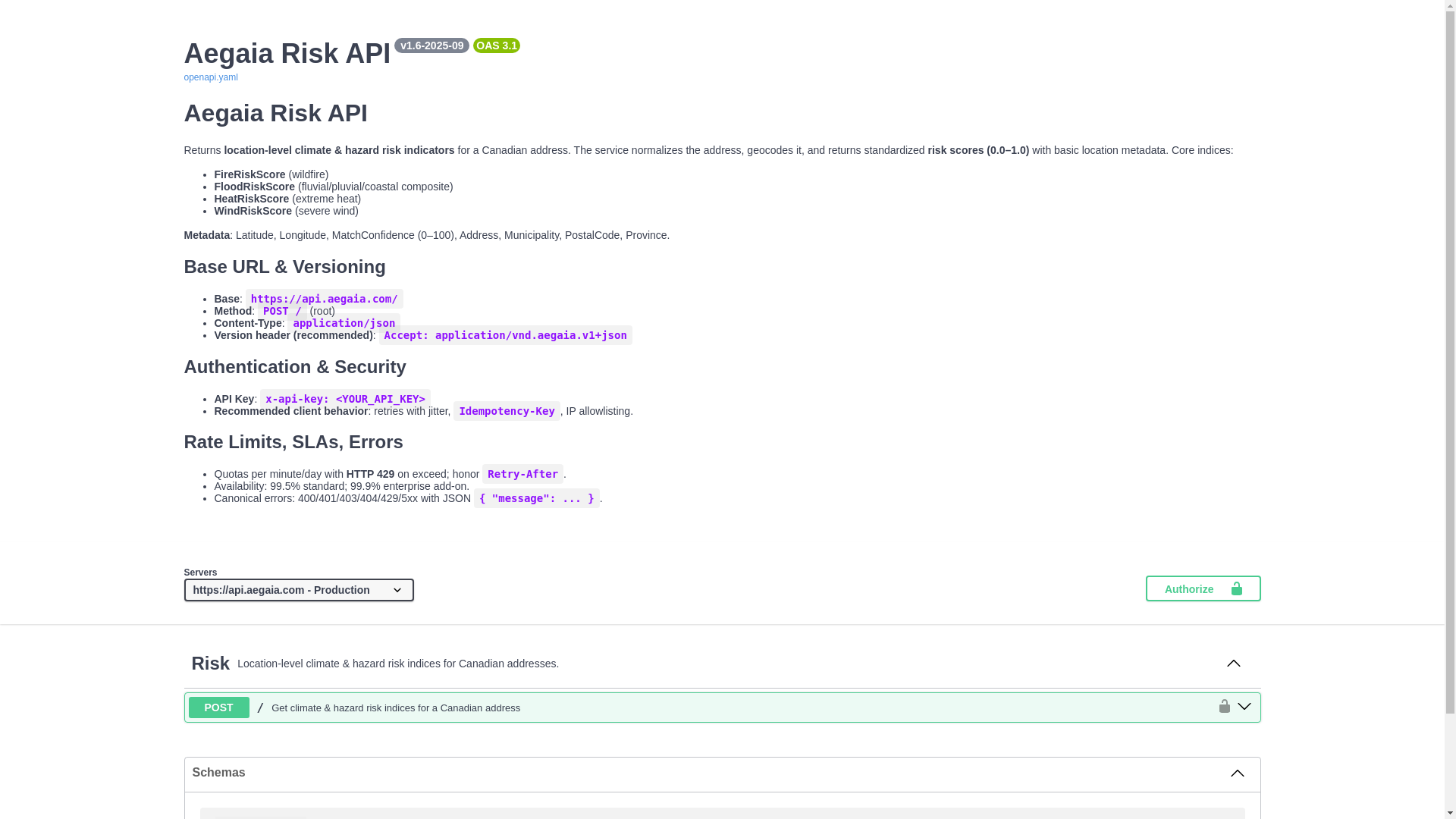
Task: Click the v1.6-2025-09 version badge
Action: 431,45
